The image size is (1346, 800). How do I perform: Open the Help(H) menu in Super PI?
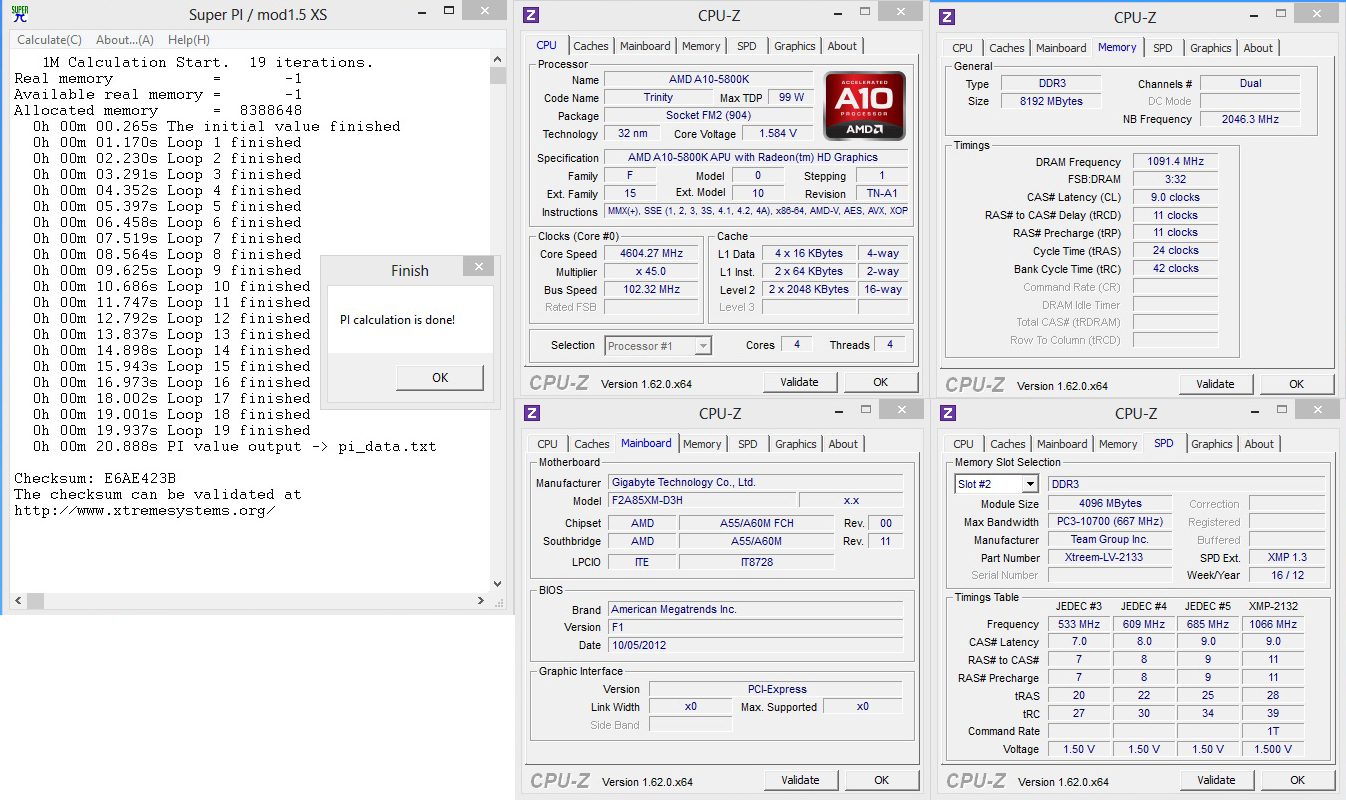(189, 40)
